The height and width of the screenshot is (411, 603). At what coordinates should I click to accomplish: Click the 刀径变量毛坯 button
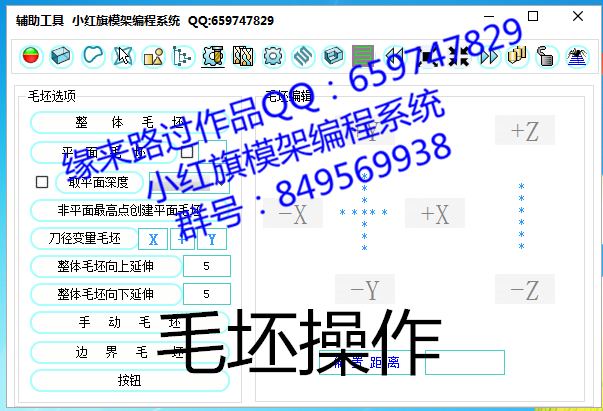tap(84, 238)
